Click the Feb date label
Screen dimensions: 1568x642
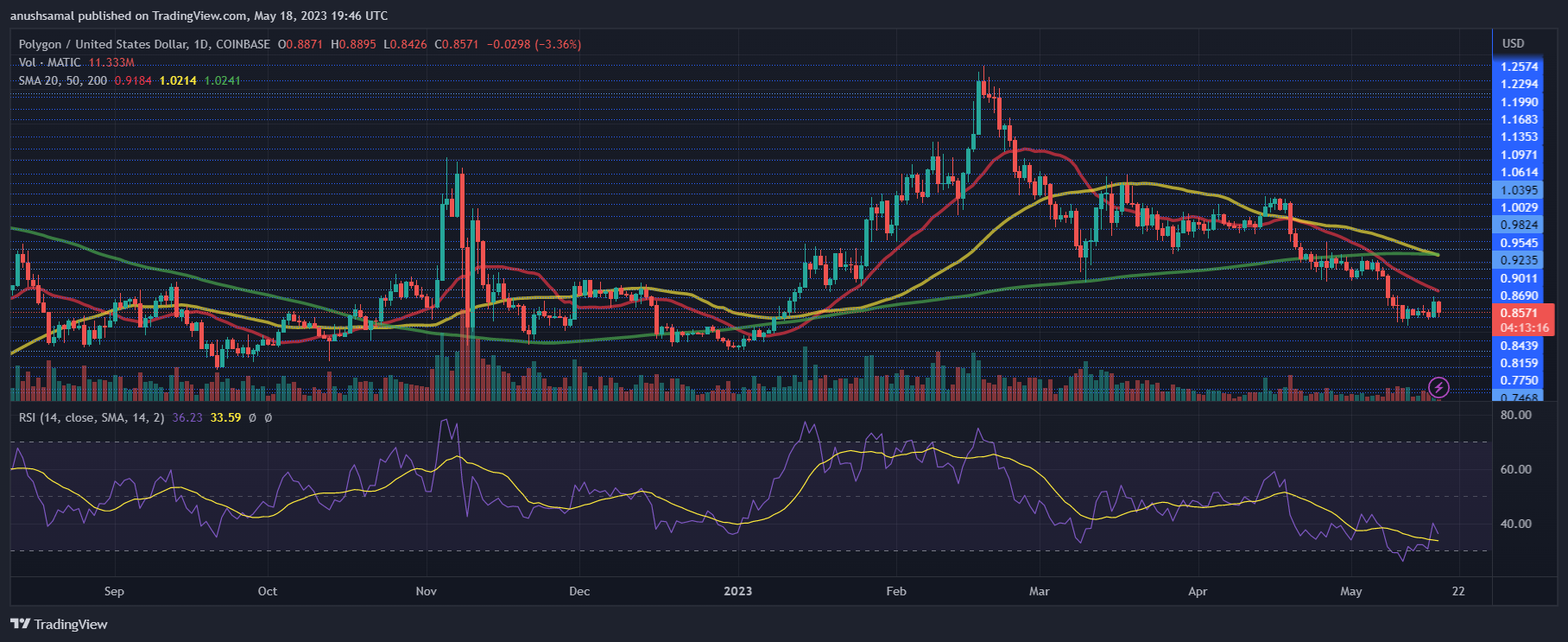click(896, 591)
